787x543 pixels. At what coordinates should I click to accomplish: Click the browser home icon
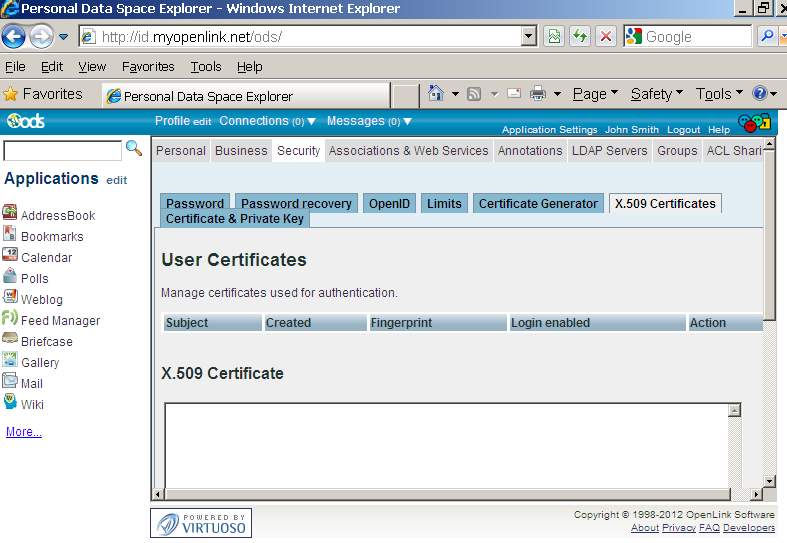point(436,94)
